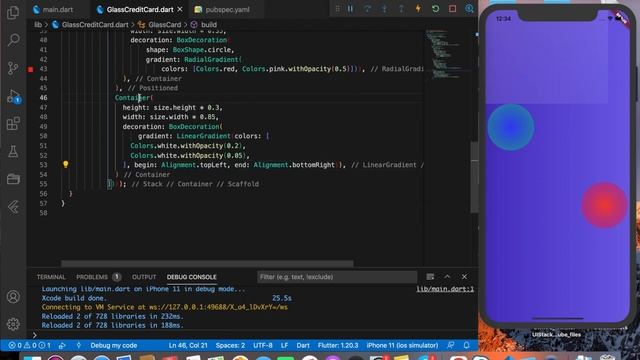Image resolution: width=640 pixels, height=360 pixels.
Task: Open the notifications bell in status bar
Action: tap(467, 345)
